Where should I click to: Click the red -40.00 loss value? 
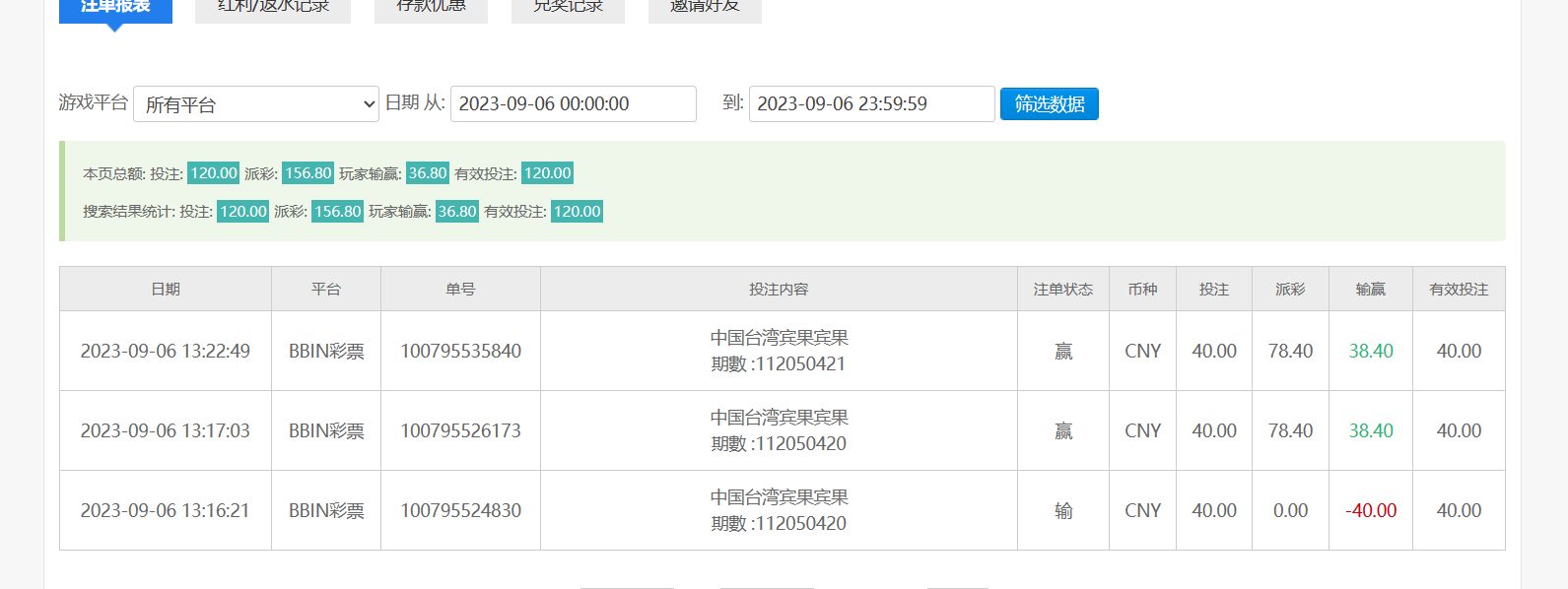[x=1371, y=511]
